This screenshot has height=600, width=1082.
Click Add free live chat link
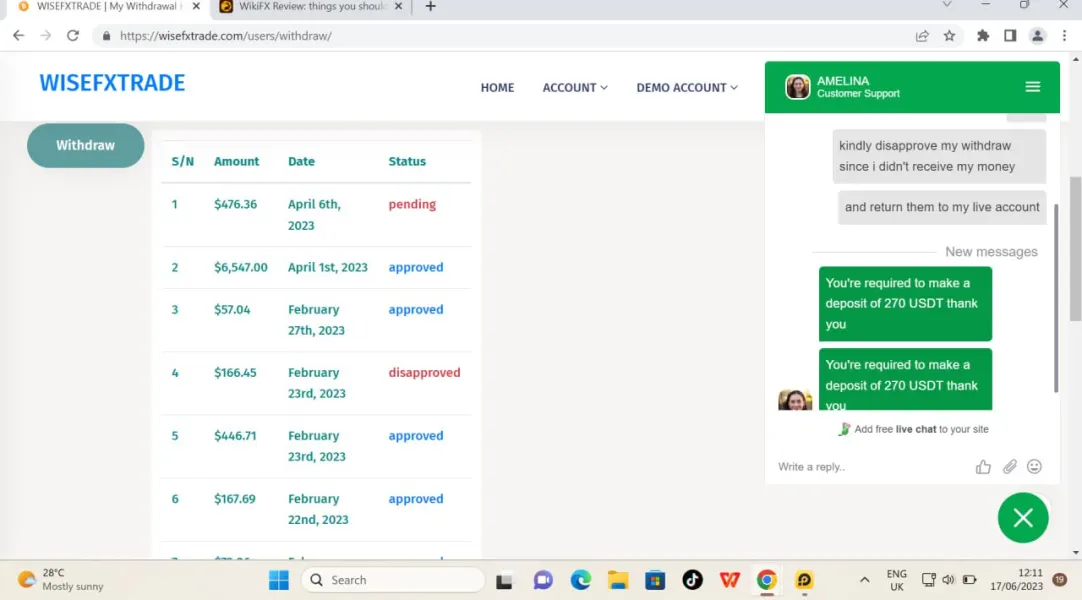(x=914, y=429)
